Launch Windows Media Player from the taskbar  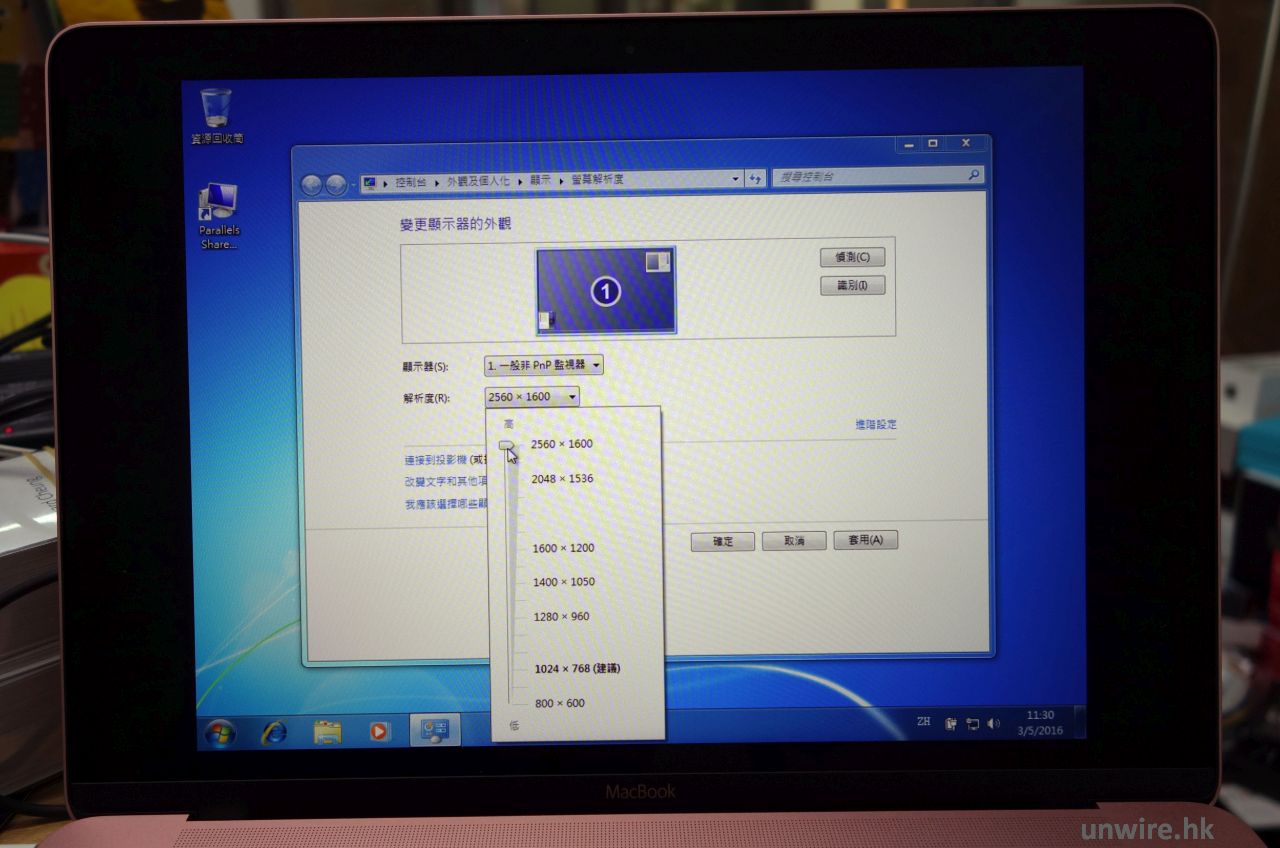click(379, 732)
